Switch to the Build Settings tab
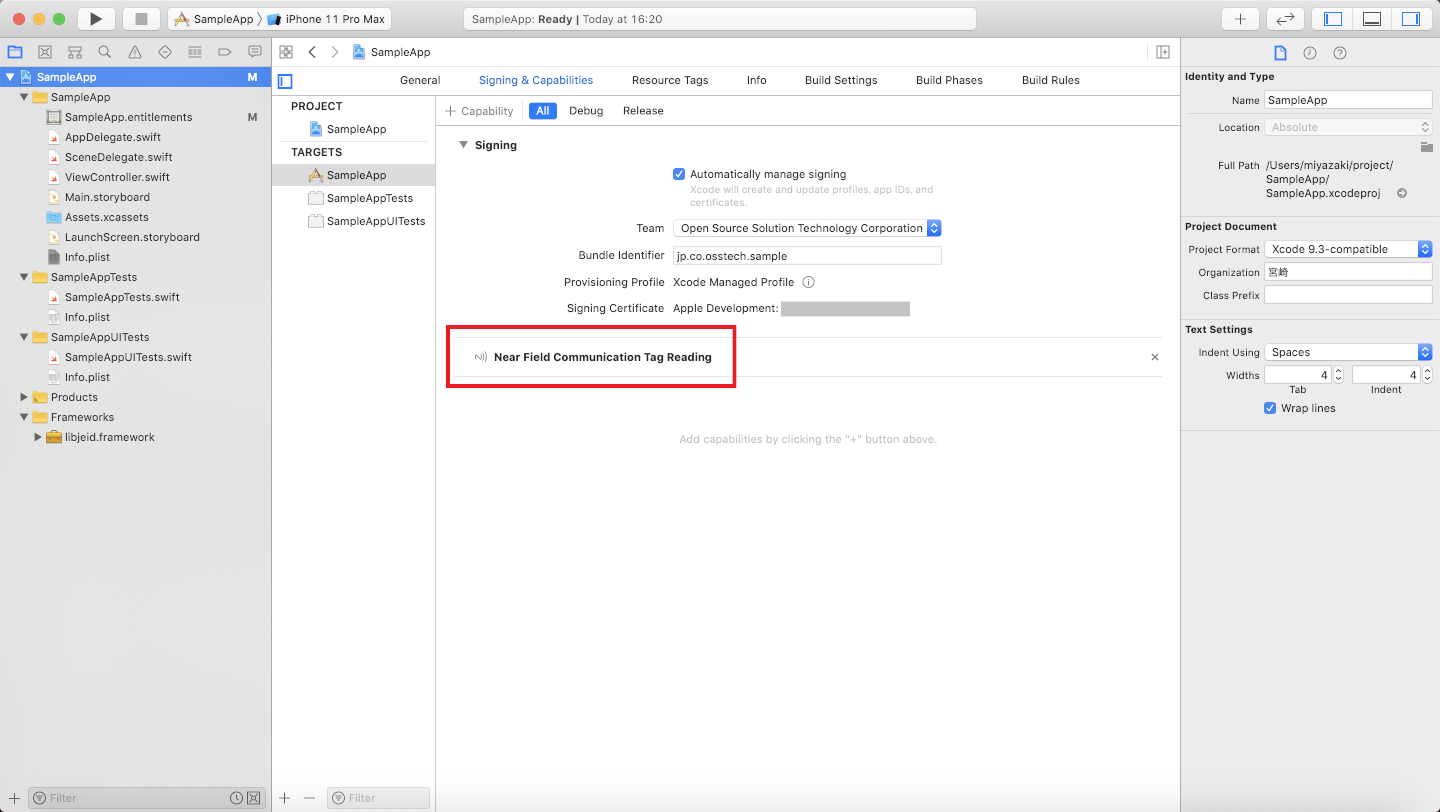 coord(841,80)
